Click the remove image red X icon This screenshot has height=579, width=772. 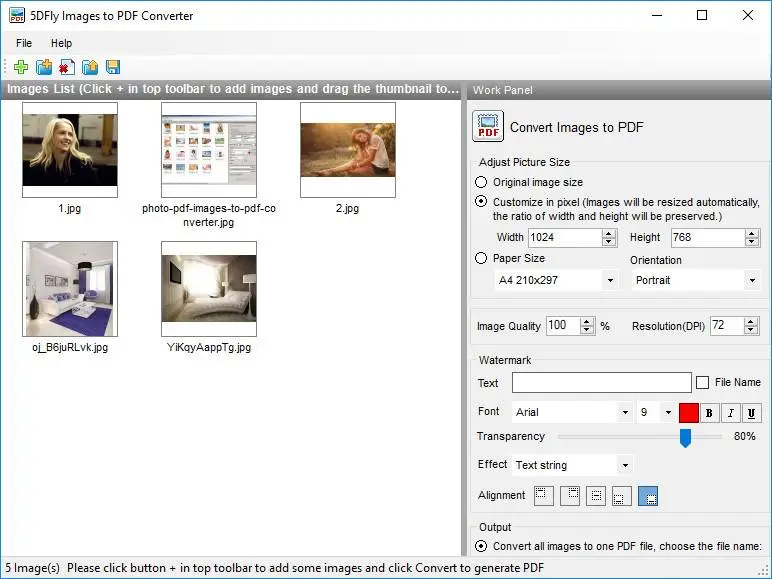[66, 67]
